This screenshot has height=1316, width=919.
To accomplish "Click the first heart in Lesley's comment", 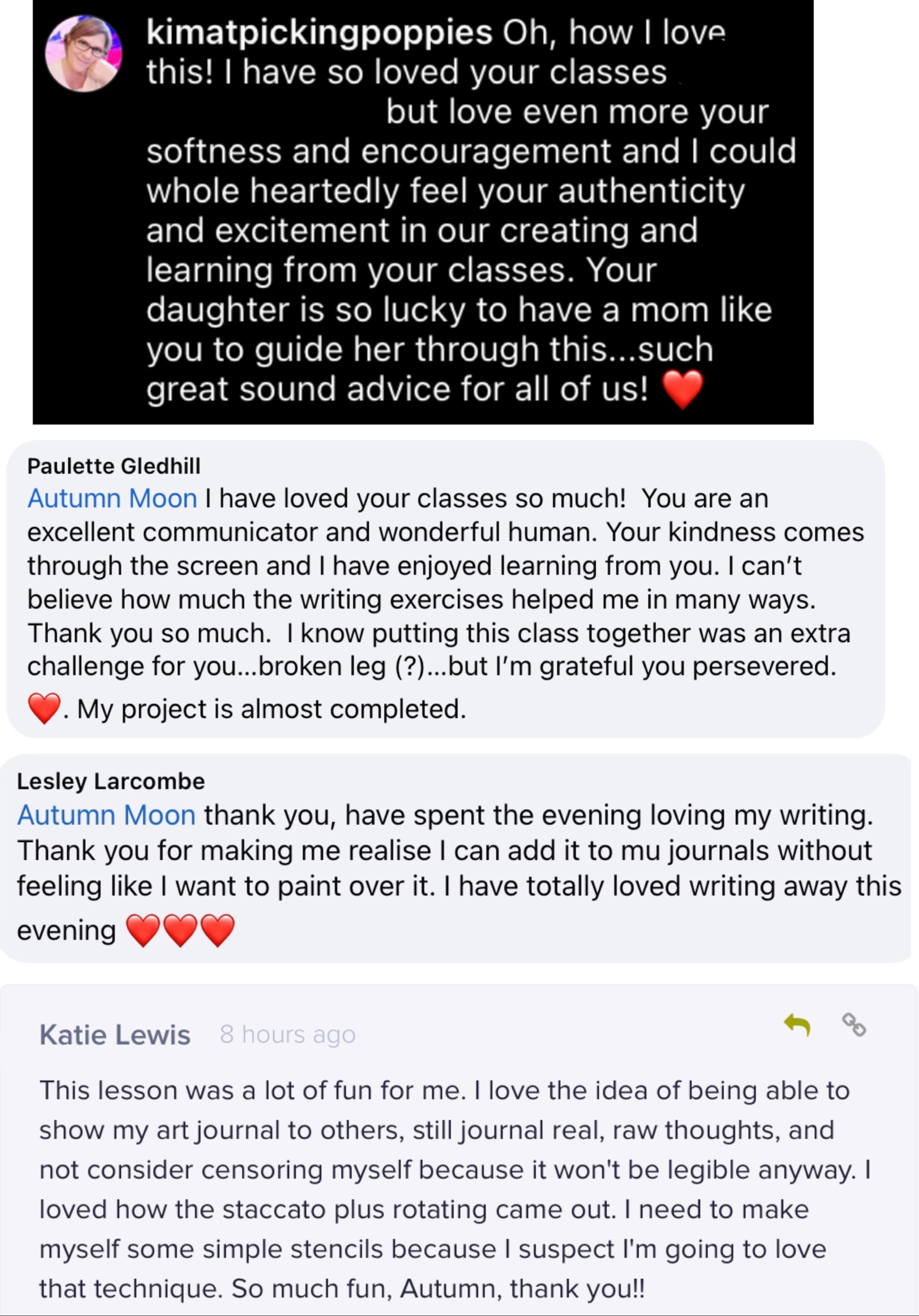I will [143, 930].
